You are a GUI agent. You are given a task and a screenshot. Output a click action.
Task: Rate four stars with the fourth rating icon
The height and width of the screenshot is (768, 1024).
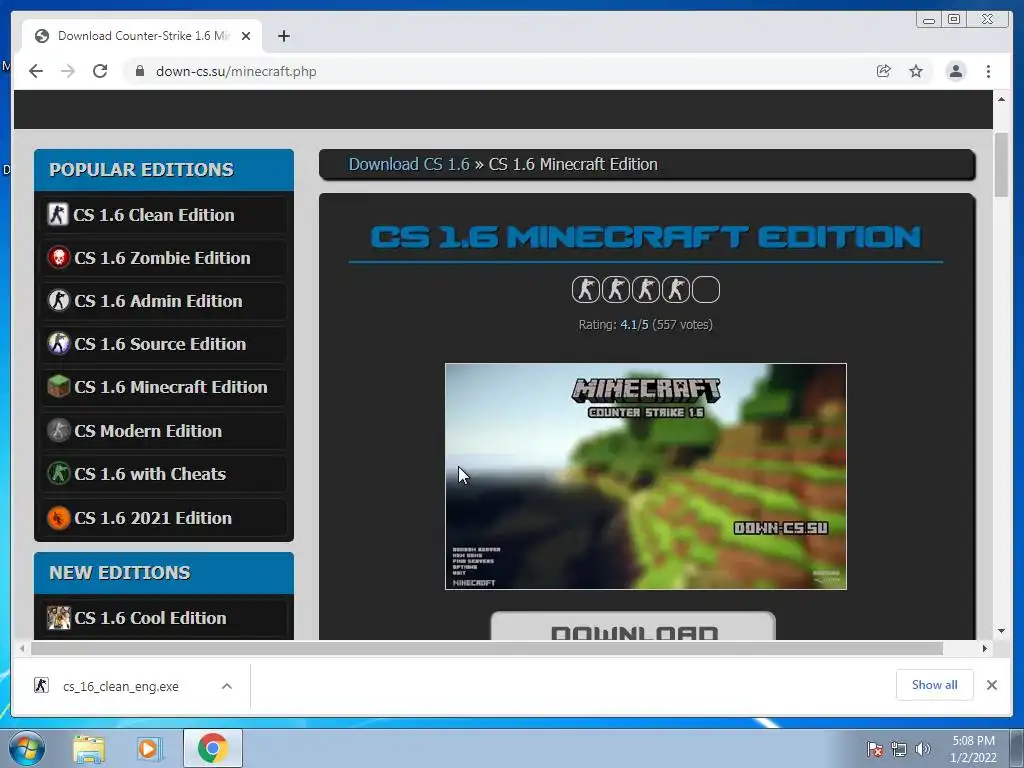[x=676, y=290]
